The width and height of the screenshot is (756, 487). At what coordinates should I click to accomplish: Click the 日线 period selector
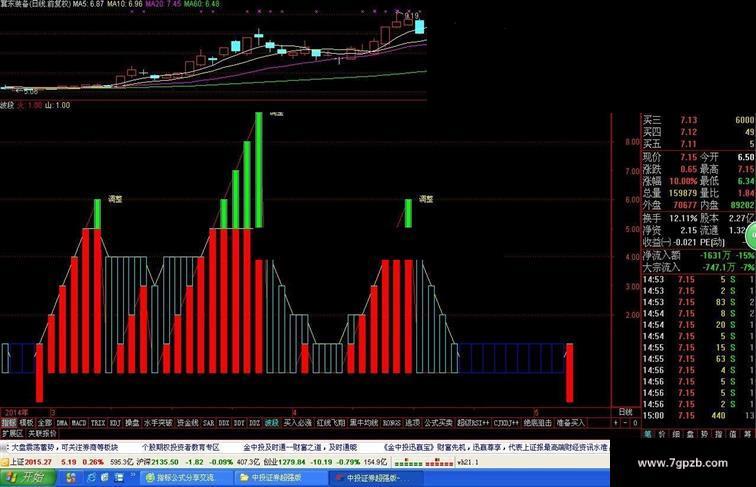(625, 412)
